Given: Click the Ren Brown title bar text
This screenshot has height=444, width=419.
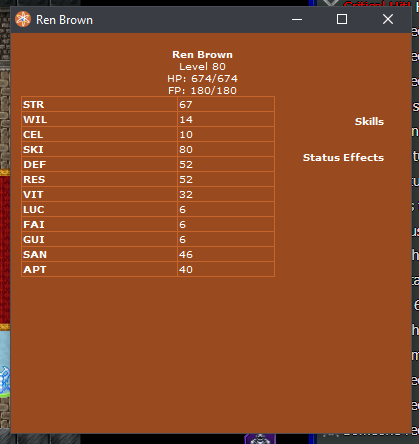Looking at the screenshot, I should pos(64,20).
